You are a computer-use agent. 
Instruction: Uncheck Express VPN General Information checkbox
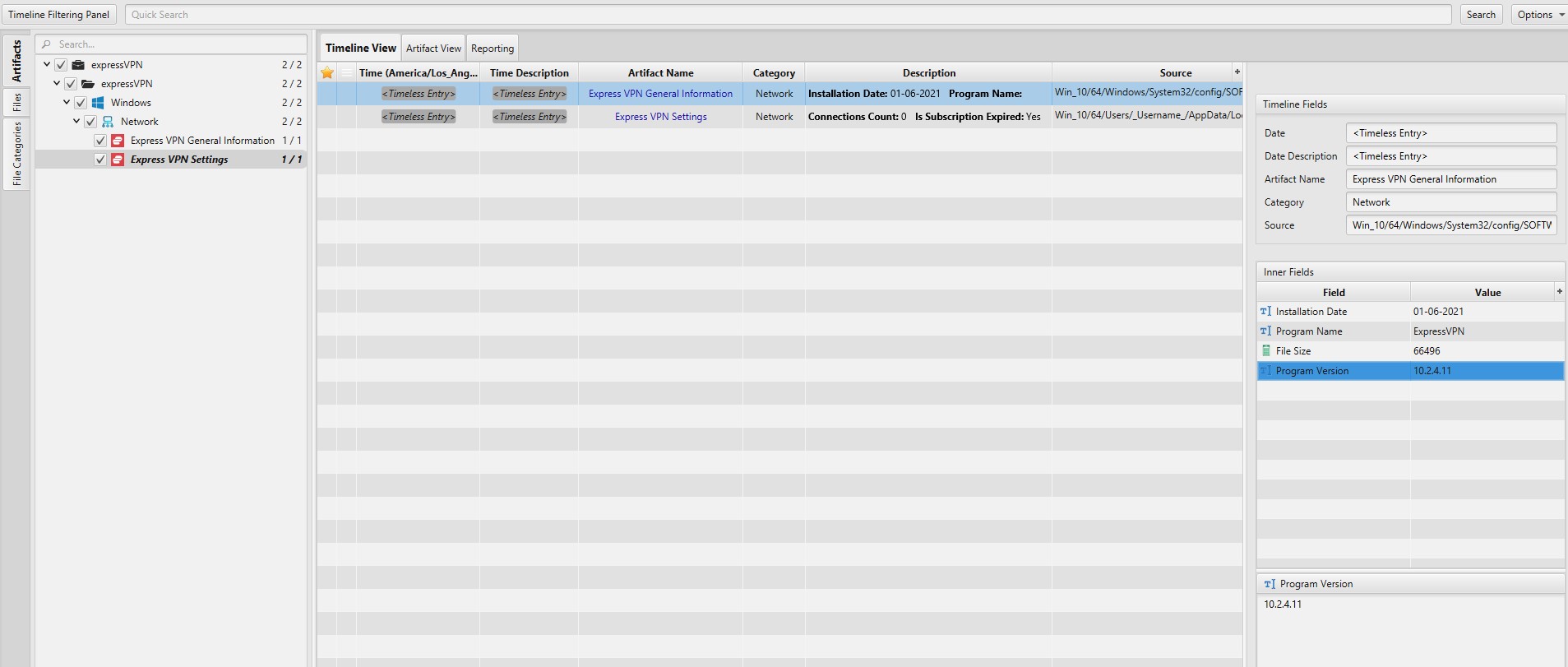coord(100,141)
